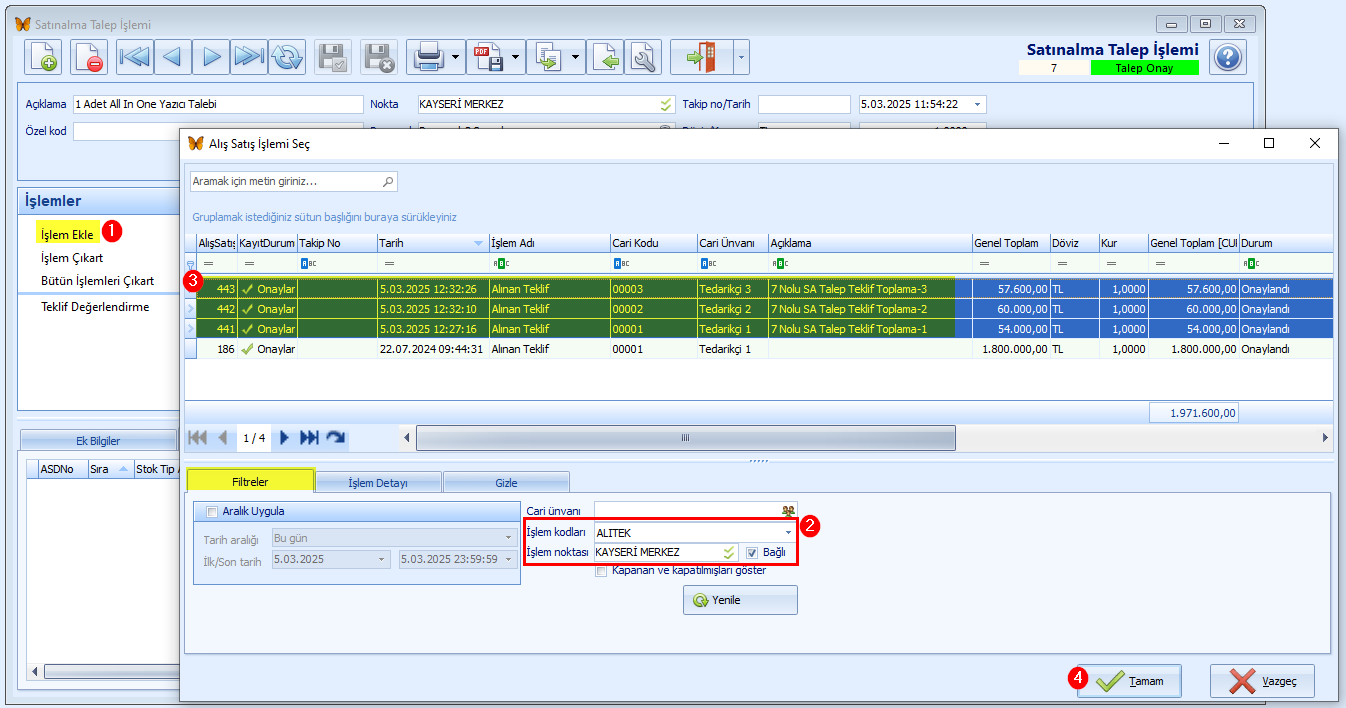This screenshot has width=1346, height=708.
Task: Go to the next record in main toolbar
Action: pyautogui.click(x=211, y=58)
